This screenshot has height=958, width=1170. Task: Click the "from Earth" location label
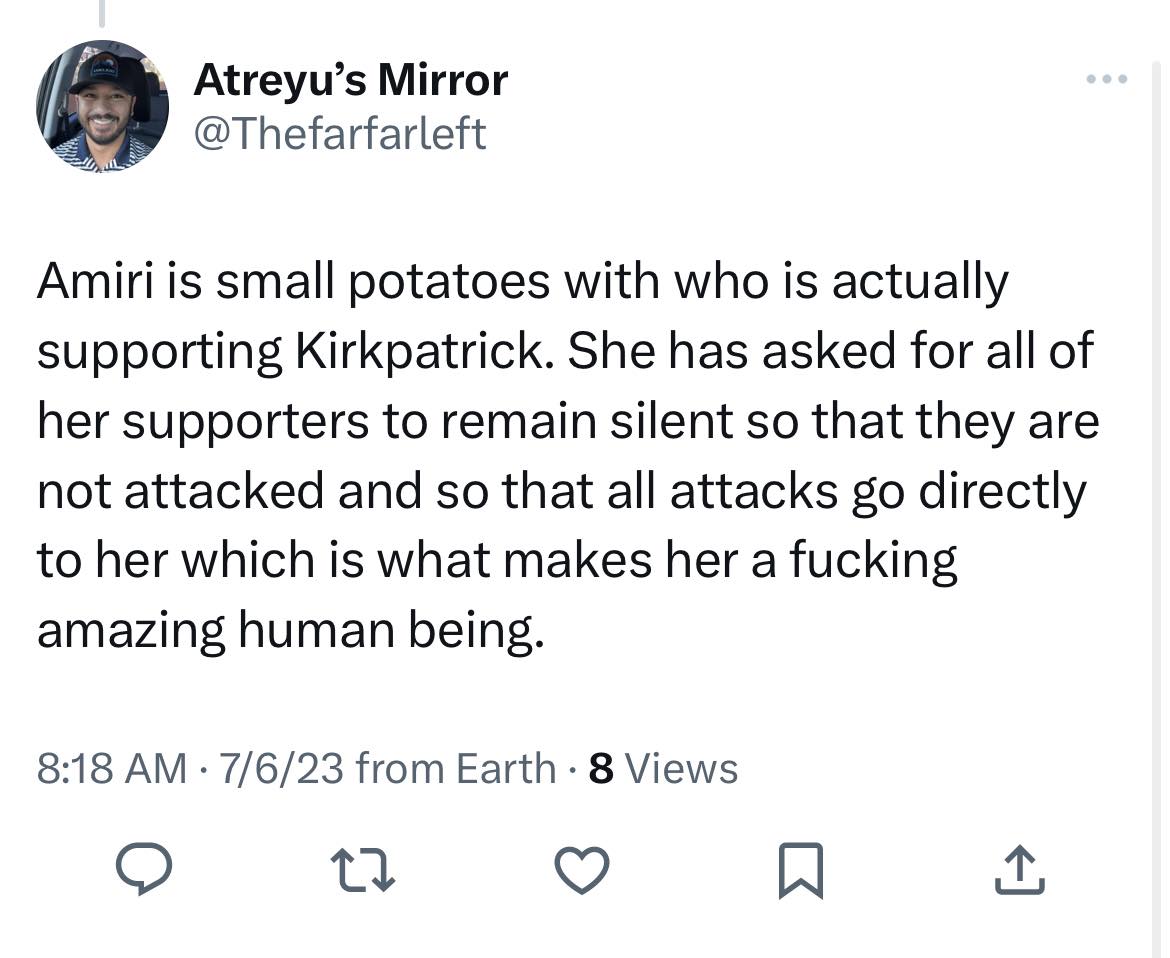coord(455,768)
